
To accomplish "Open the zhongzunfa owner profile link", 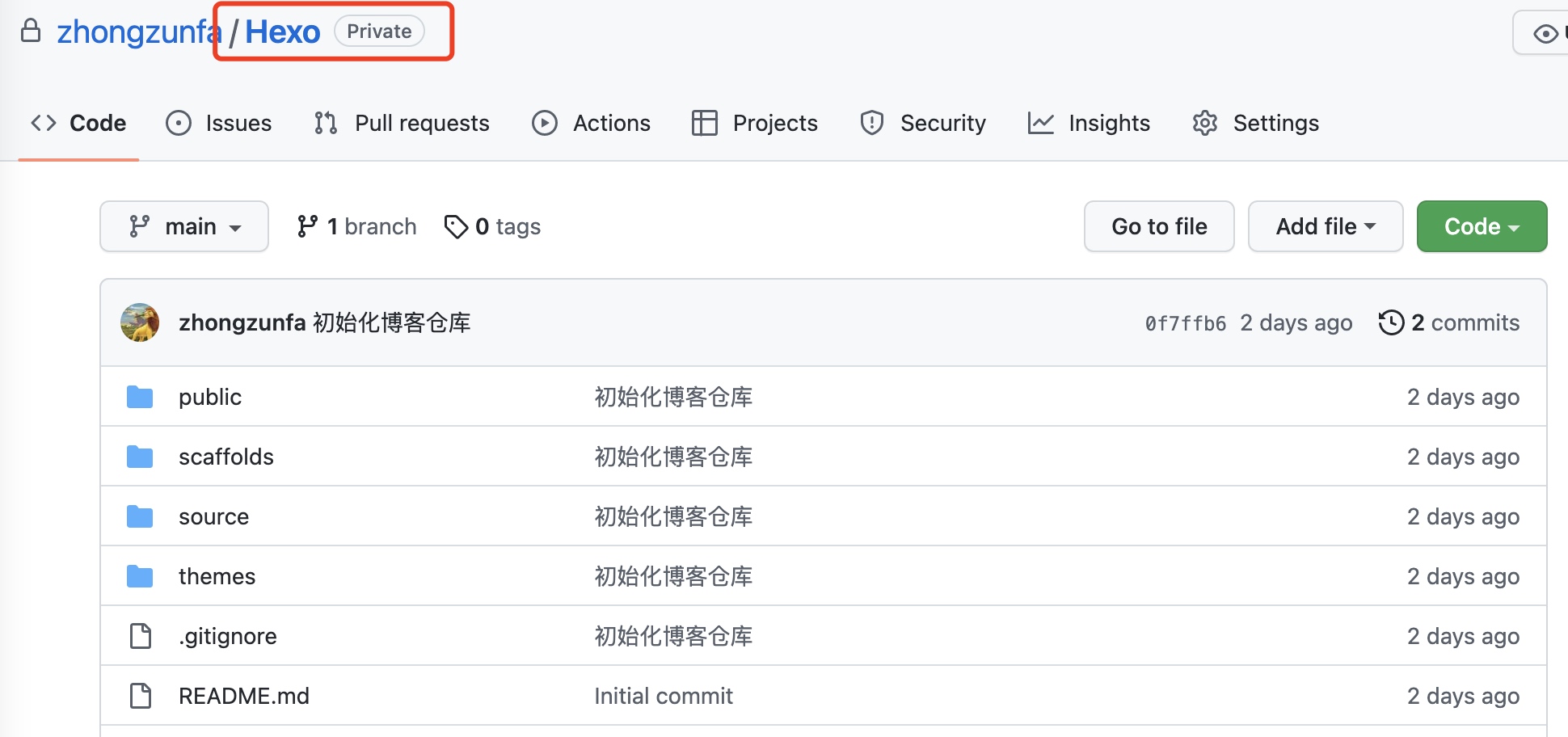I will 136,32.
